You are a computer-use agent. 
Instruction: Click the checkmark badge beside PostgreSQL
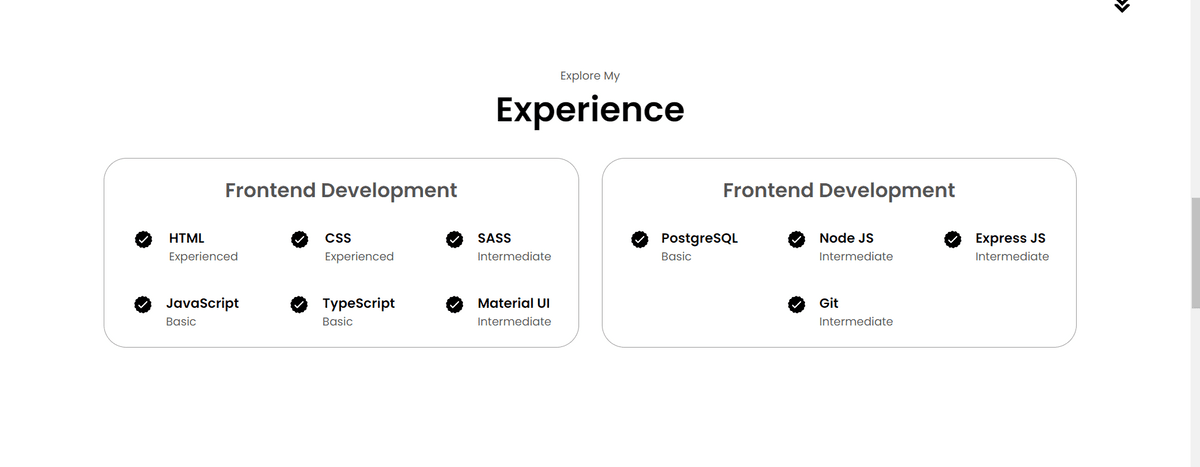tap(640, 239)
